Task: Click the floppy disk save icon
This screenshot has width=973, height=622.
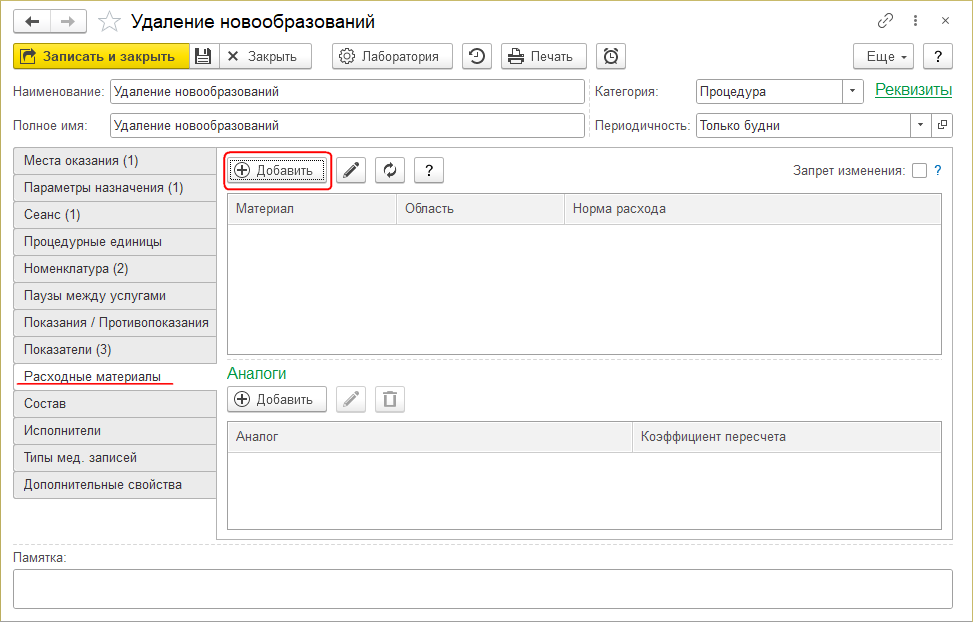Action: [x=203, y=56]
